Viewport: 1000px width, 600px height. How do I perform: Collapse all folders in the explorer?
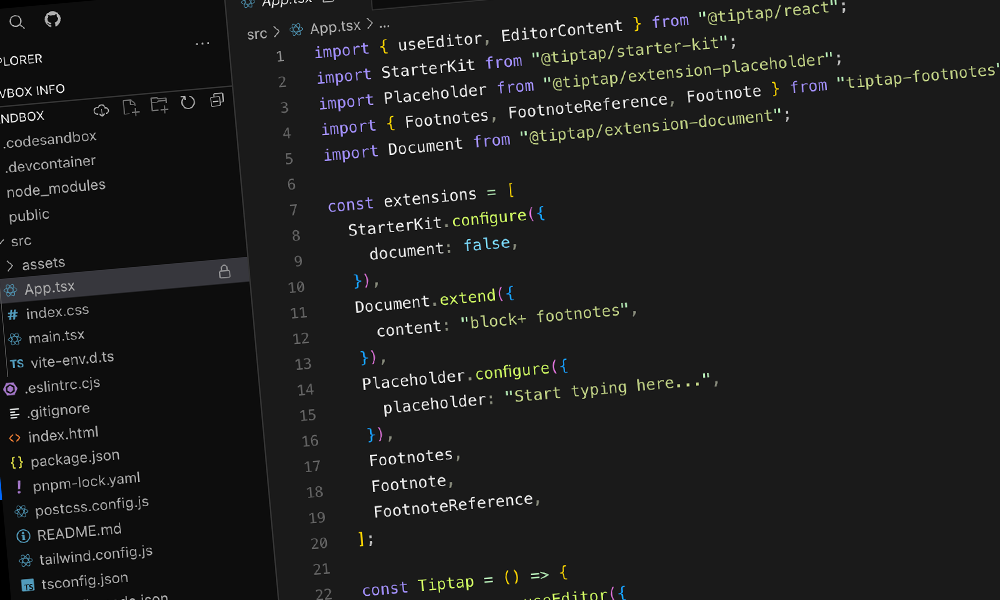217,101
